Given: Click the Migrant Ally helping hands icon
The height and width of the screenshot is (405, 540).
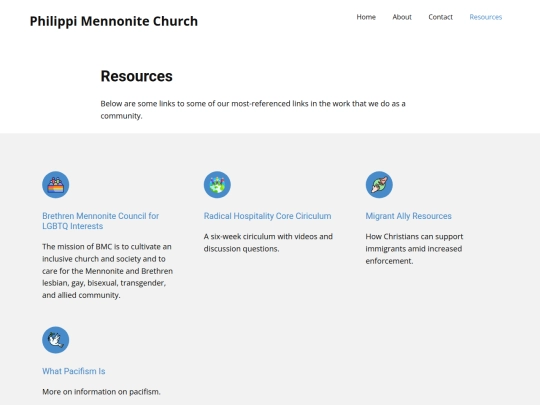Looking at the screenshot, I should click(x=379, y=185).
